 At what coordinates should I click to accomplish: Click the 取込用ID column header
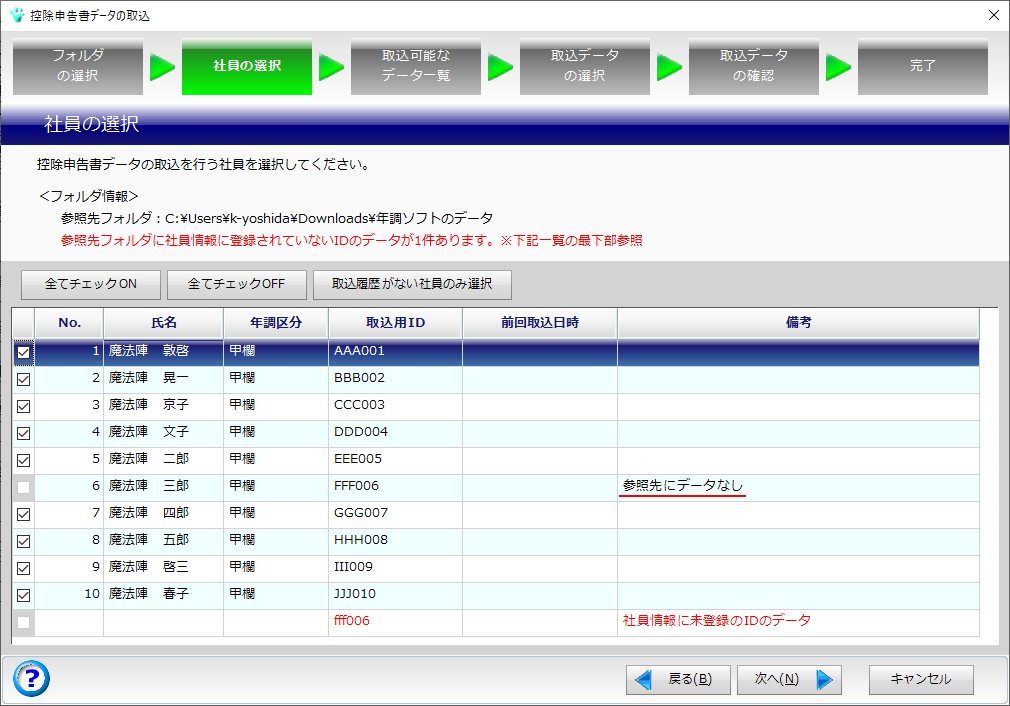(395, 323)
